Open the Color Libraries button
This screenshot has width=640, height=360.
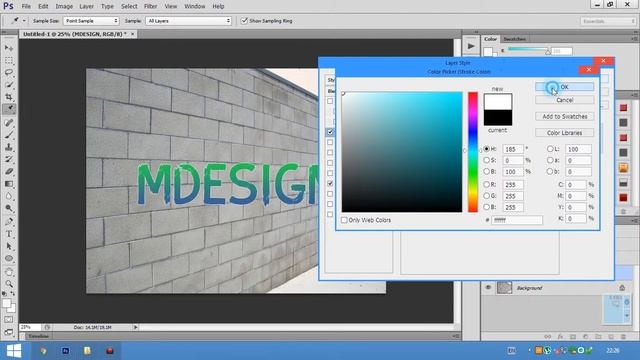pyautogui.click(x=564, y=133)
